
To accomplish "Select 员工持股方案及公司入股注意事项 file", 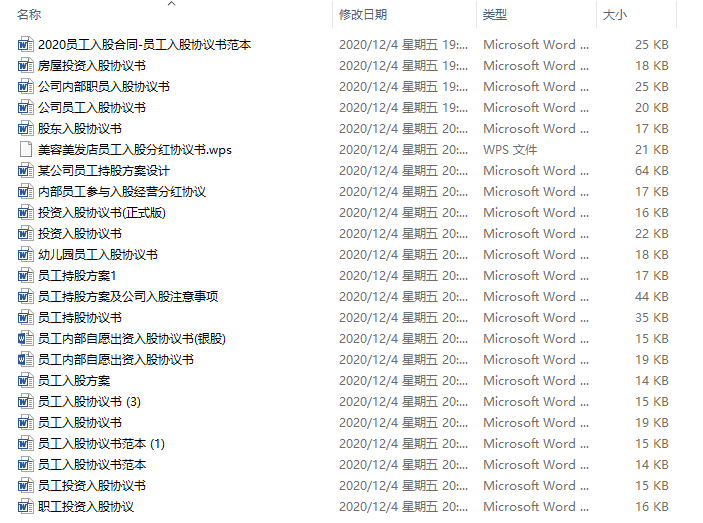I will [128, 297].
